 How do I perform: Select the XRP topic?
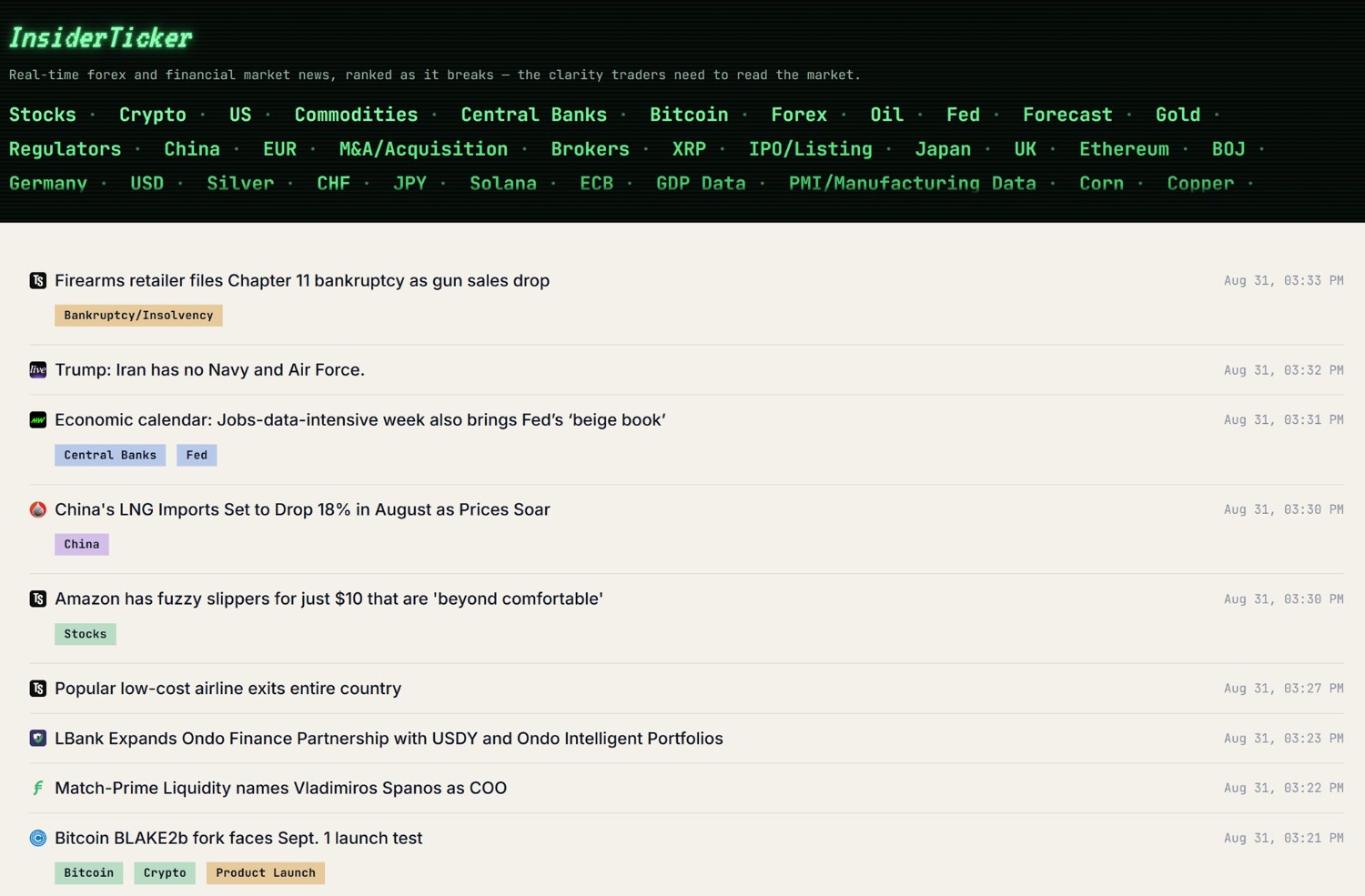point(689,149)
